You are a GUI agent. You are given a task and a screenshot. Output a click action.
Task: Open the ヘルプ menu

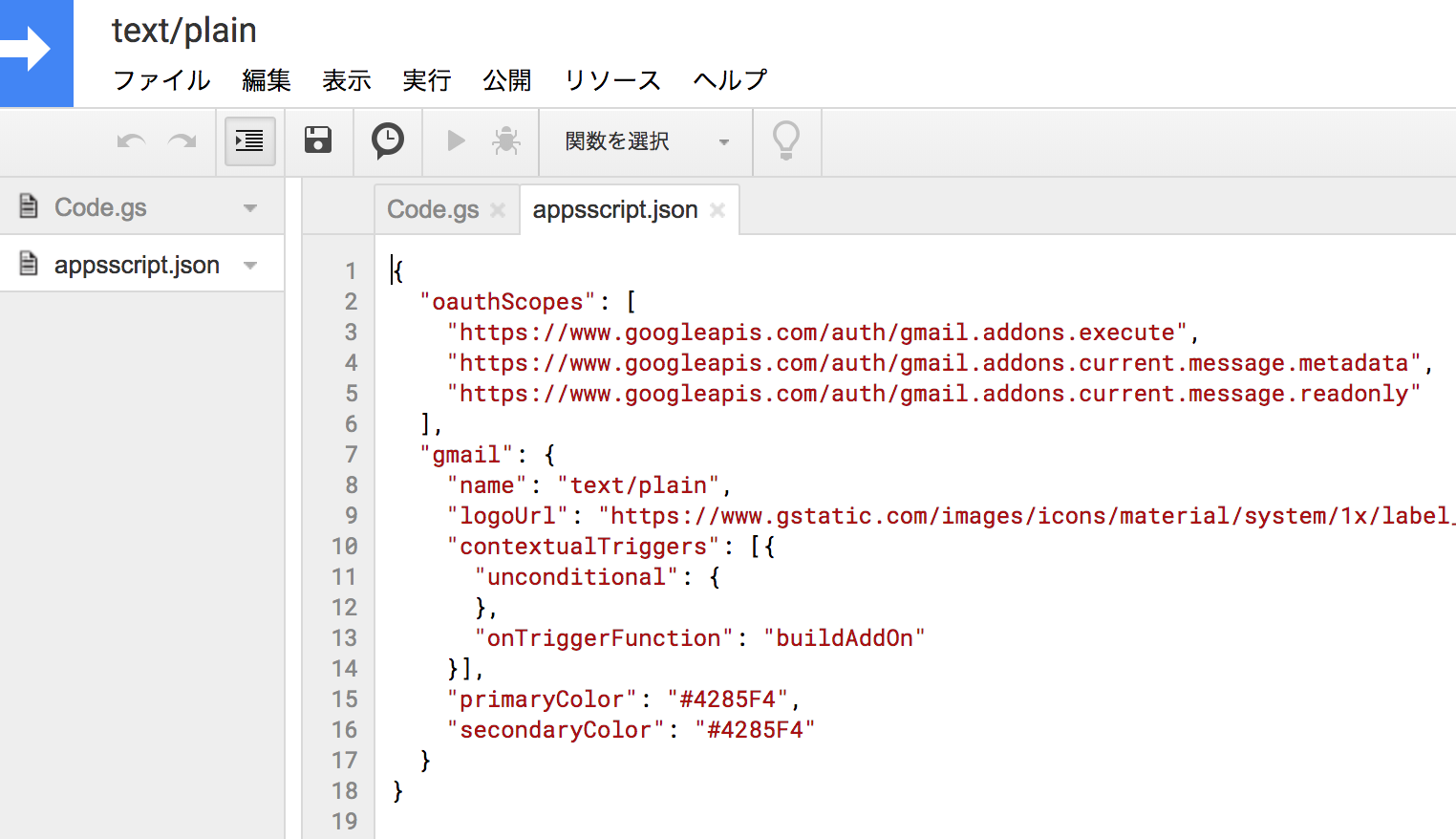pos(729,80)
